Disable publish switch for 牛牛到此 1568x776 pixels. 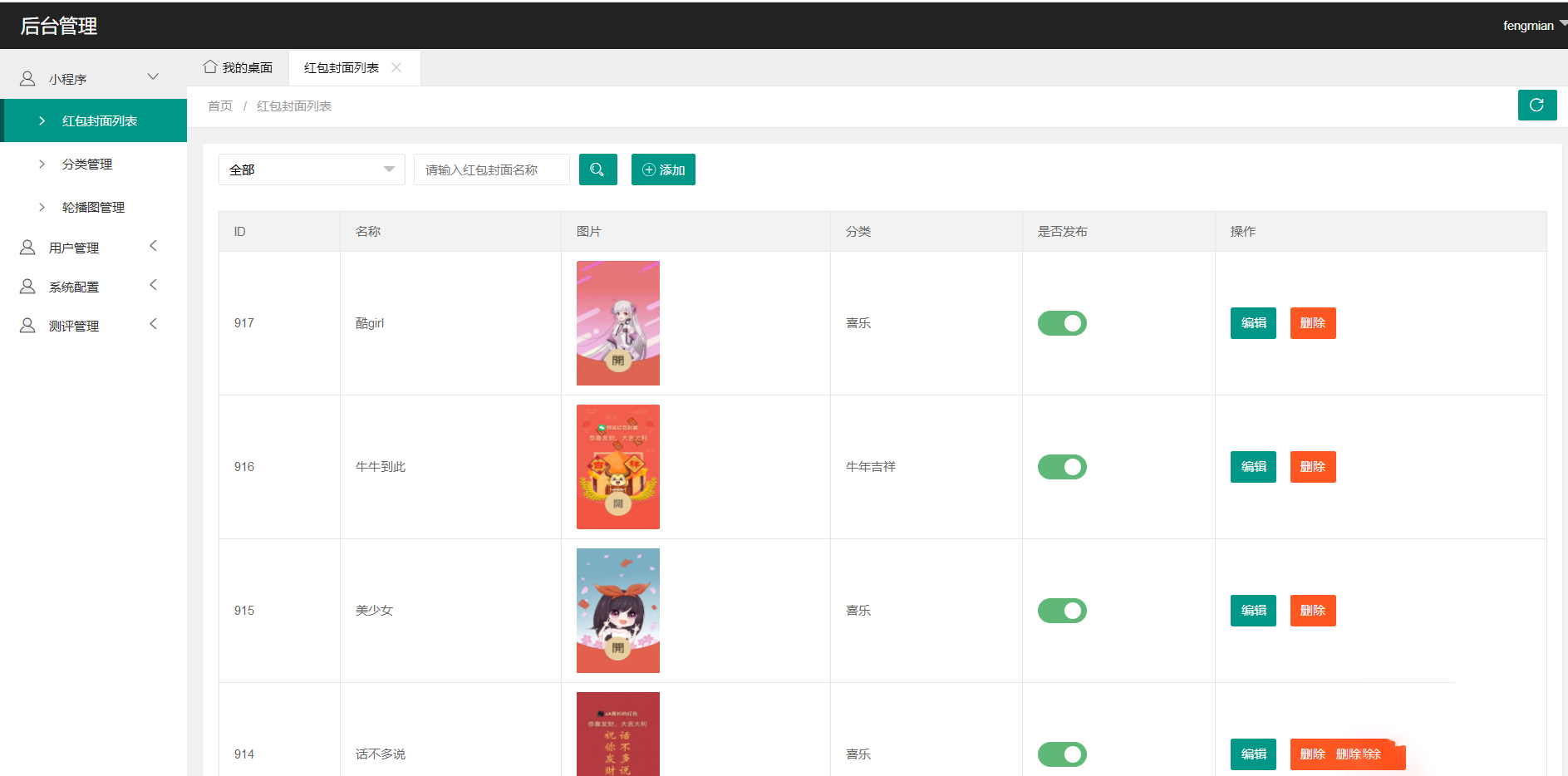(x=1062, y=467)
